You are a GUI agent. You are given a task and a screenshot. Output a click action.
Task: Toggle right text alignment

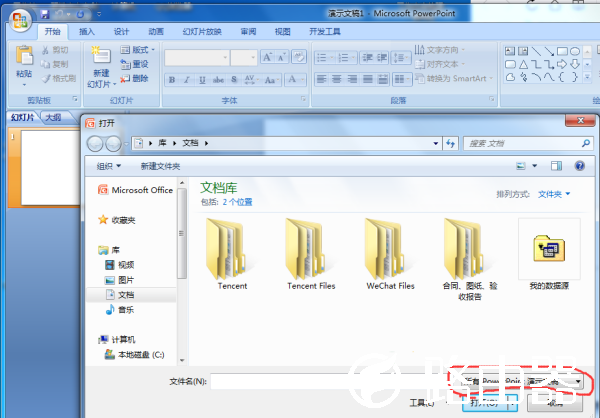click(x=352, y=79)
